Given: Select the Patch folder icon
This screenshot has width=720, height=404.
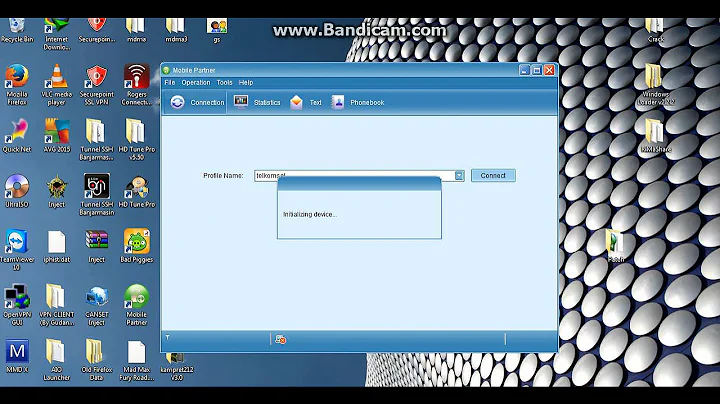Looking at the screenshot, I should tap(615, 247).
